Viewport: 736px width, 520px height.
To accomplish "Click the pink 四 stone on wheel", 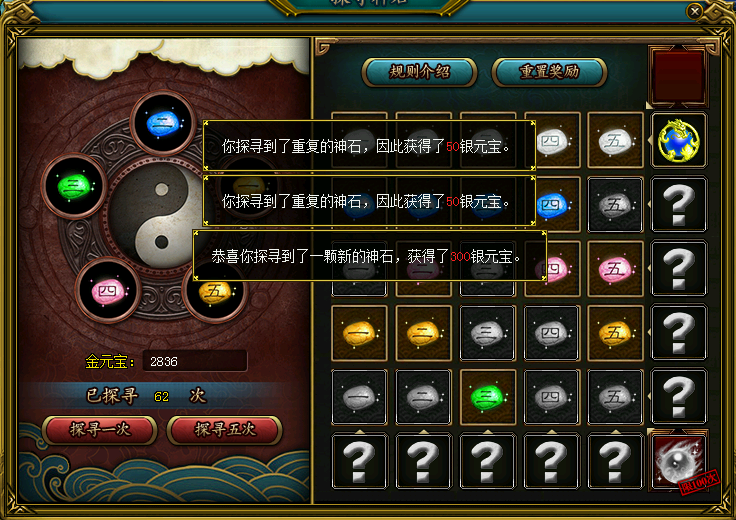I will [108, 291].
